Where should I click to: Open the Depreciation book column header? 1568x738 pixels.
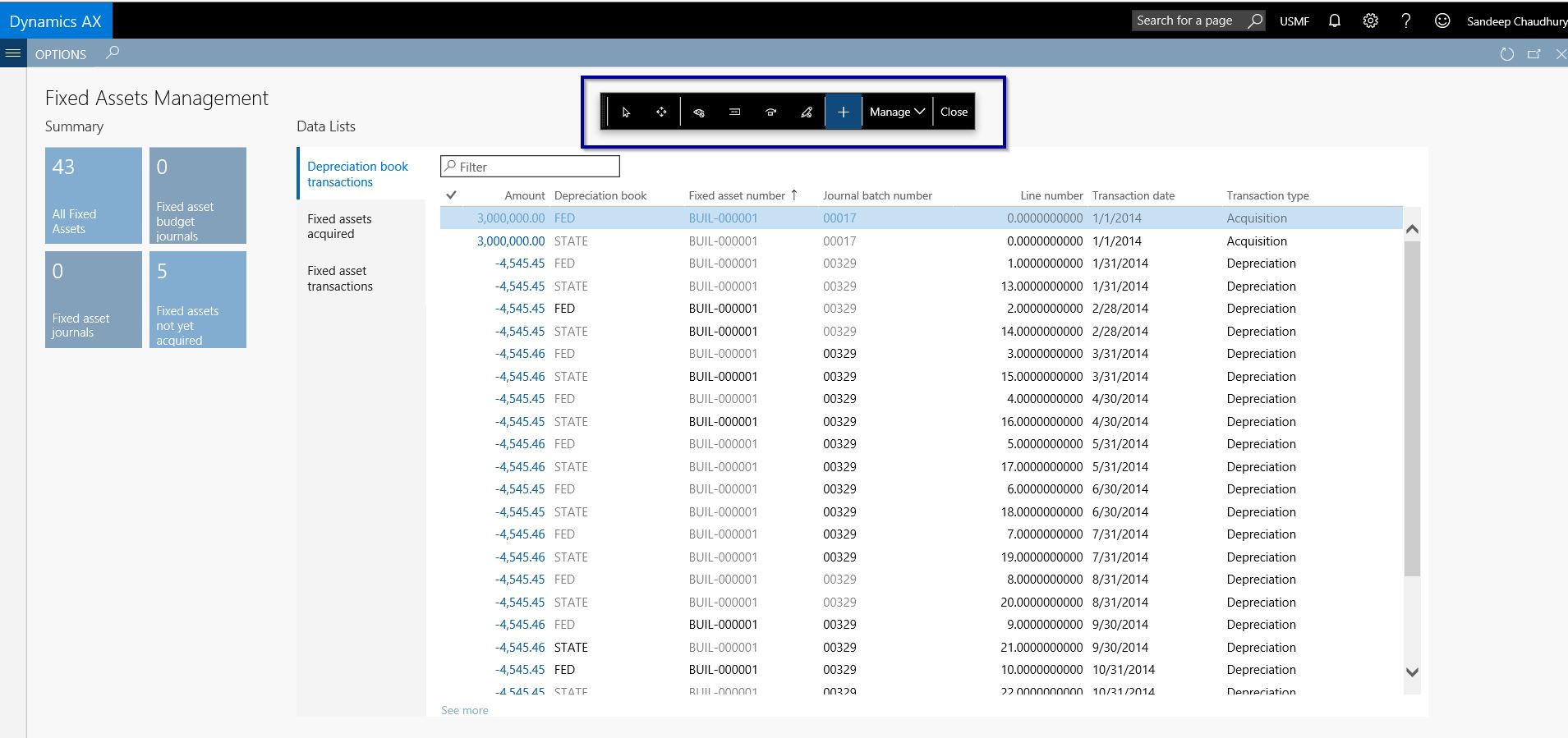pos(600,195)
